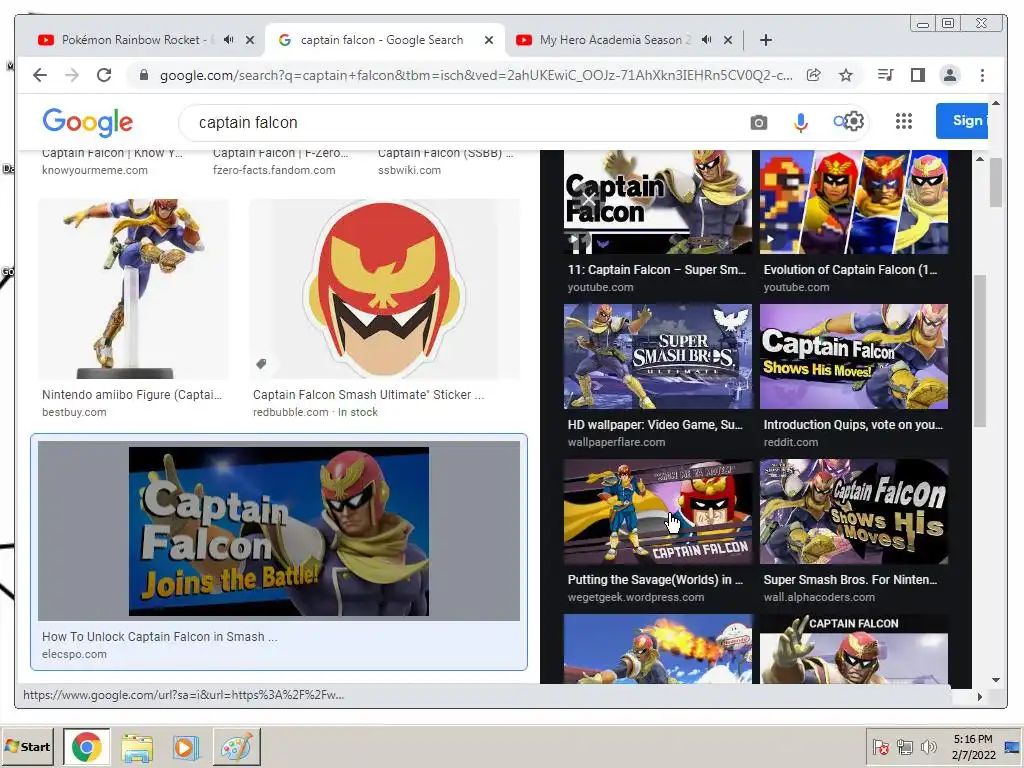Open the media control icon in toolbar
The image size is (1024, 768).
[886, 75]
